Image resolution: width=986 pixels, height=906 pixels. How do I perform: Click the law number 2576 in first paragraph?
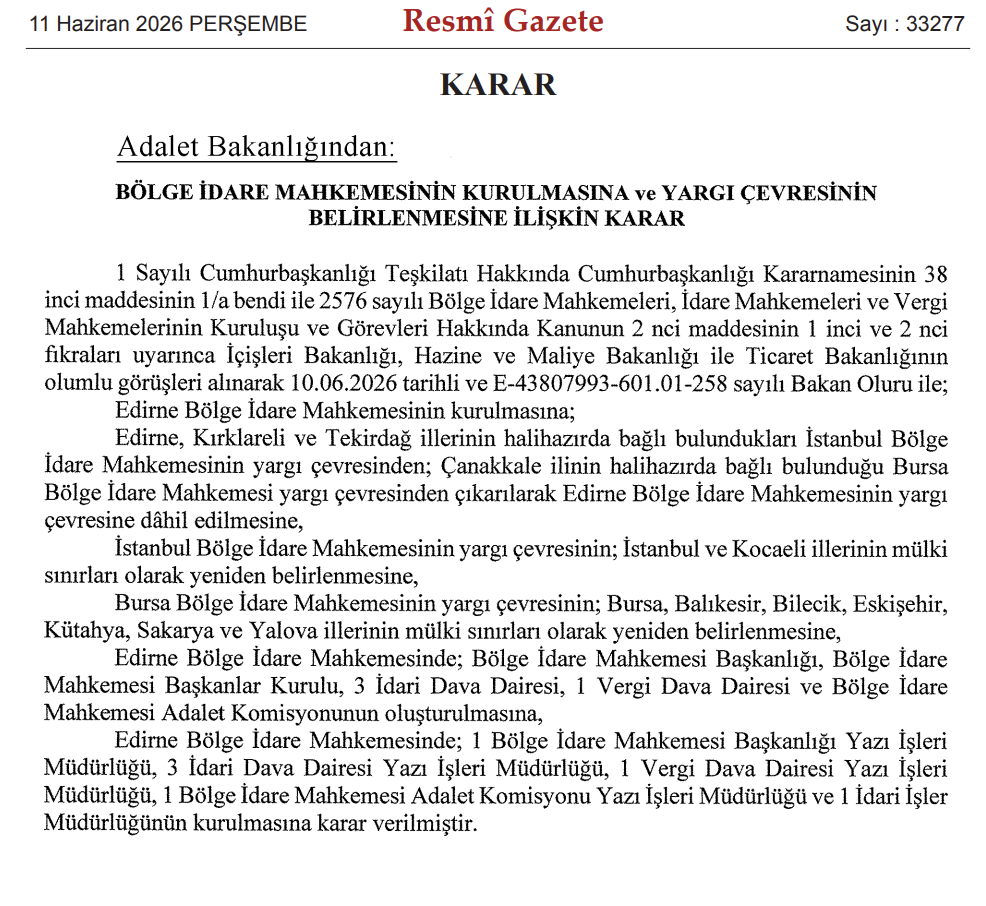tap(343, 301)
